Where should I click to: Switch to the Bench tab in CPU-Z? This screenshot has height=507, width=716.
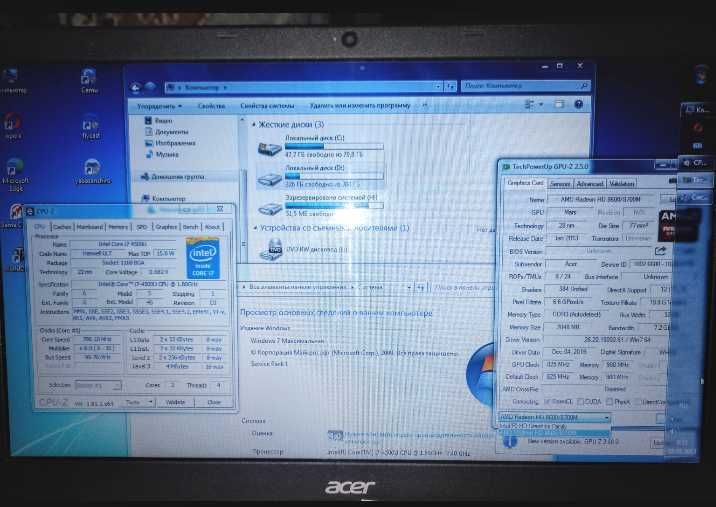click(x=190, y=227)
